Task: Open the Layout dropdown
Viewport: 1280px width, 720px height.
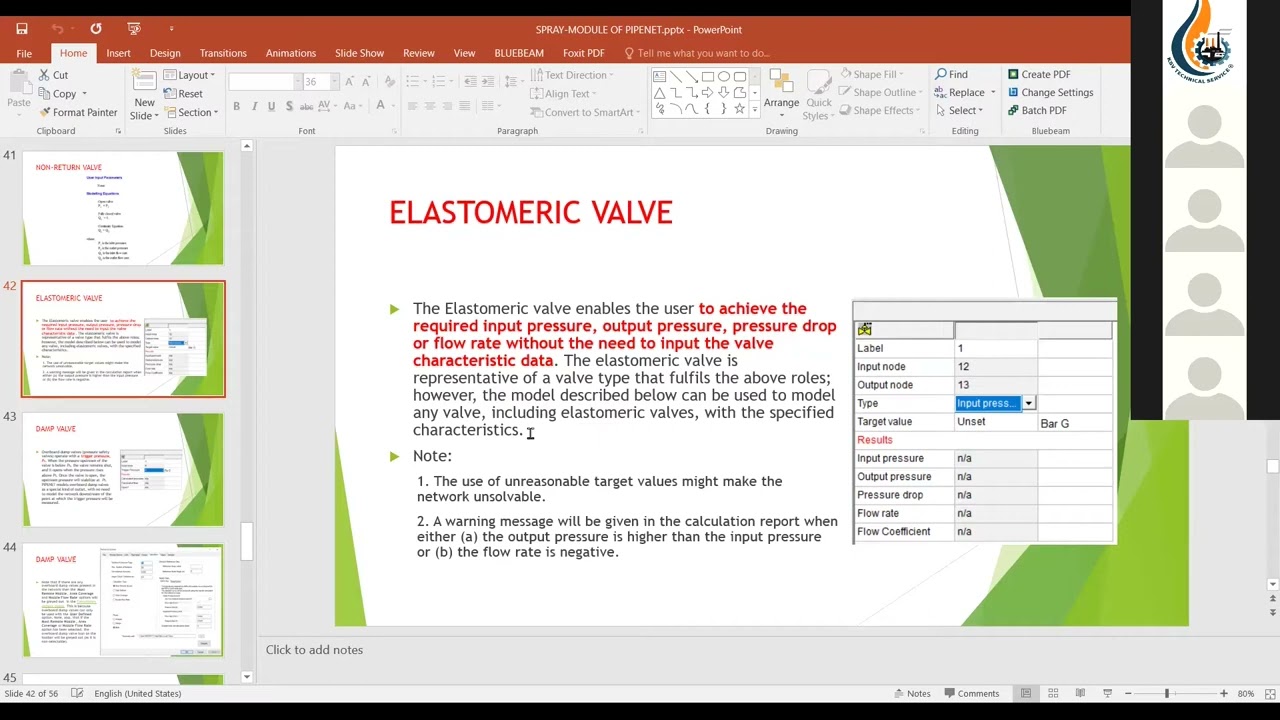Action: [x=189, y=75]
